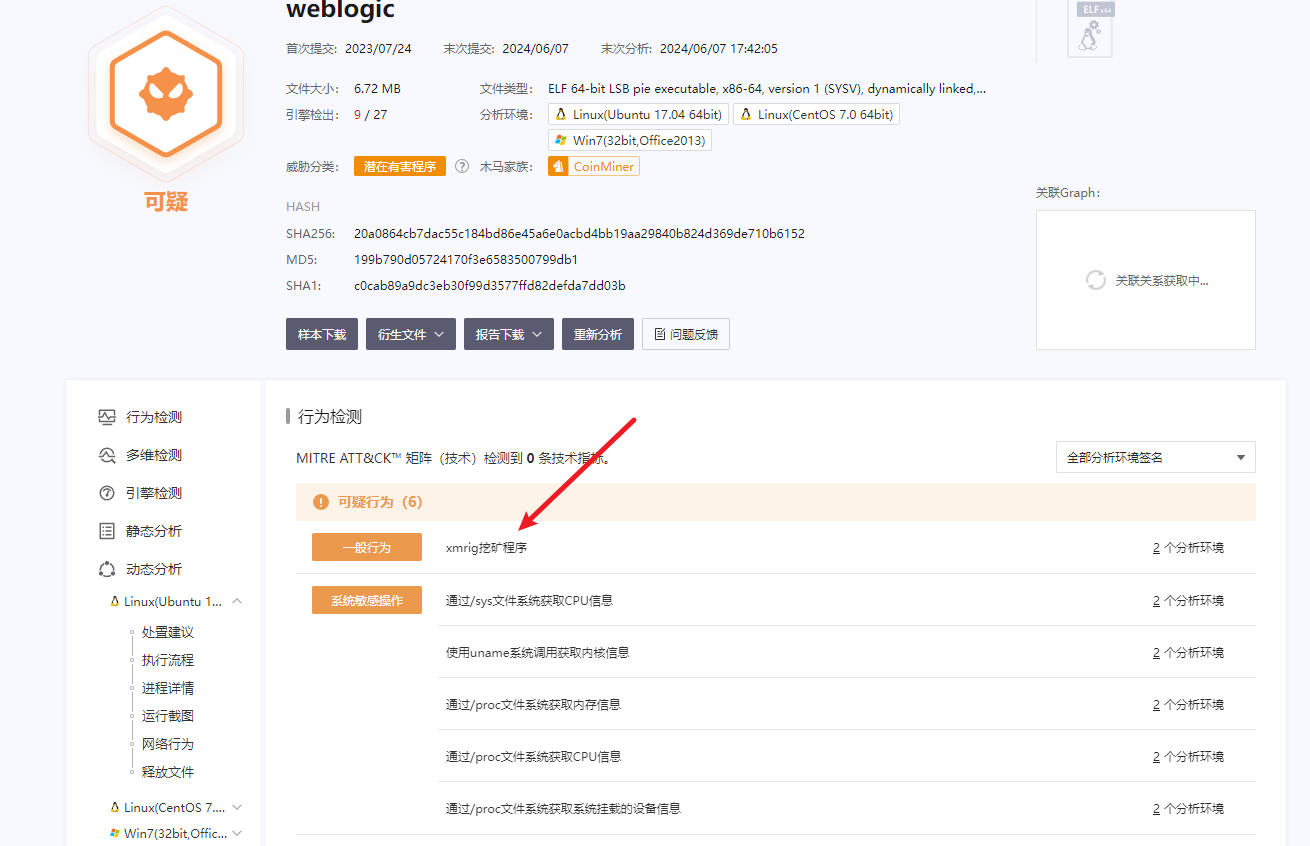This screenshot has width=1310, height=846.
Task: Click the SHA256 hash value
Action: coord(579,233)
